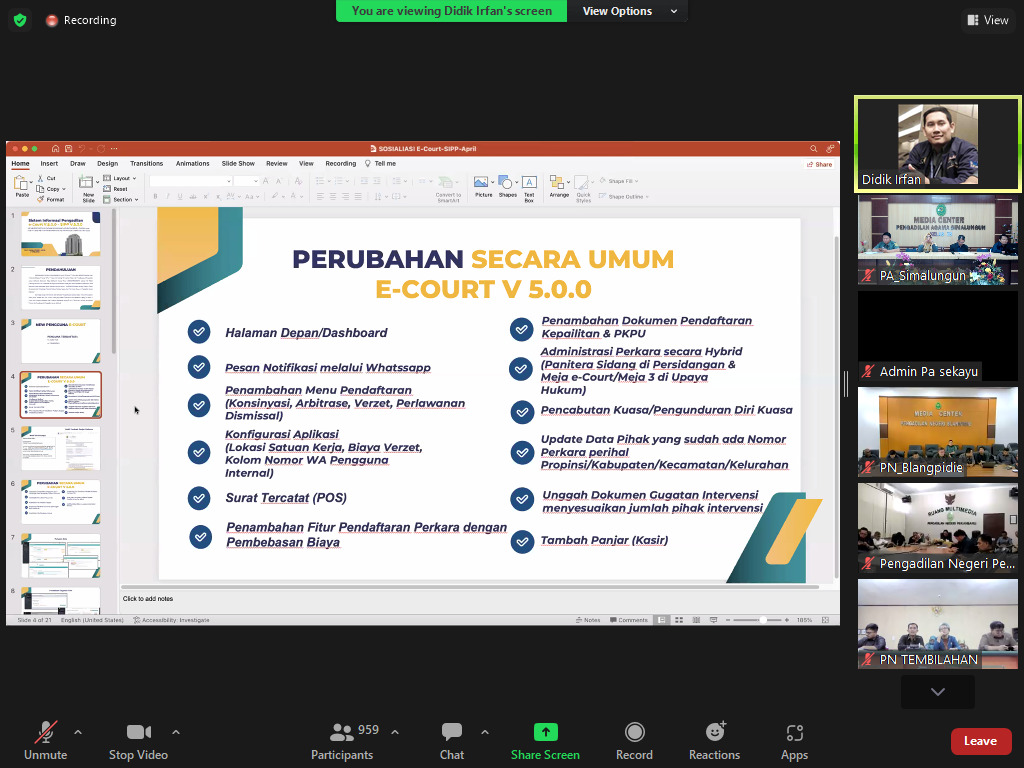The image size is (1024, 768).
Task: Open the Participants panel
Action: 342,741
